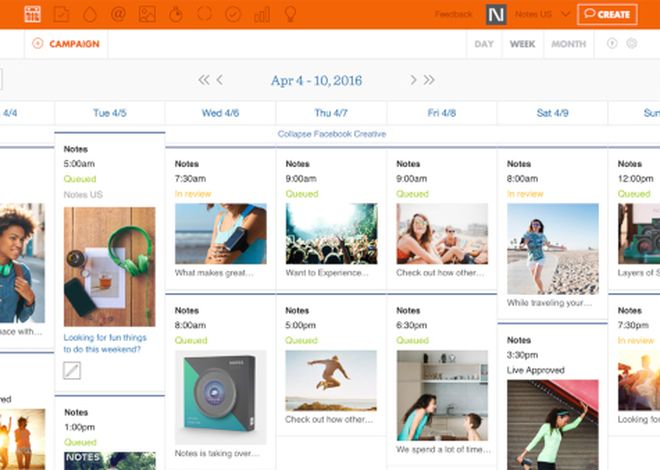Image resolution: width=660 pixels, height=470 pixels.
Task: Open the woman stretching on stairs thumbnail
Action: (x=553, y=425)
